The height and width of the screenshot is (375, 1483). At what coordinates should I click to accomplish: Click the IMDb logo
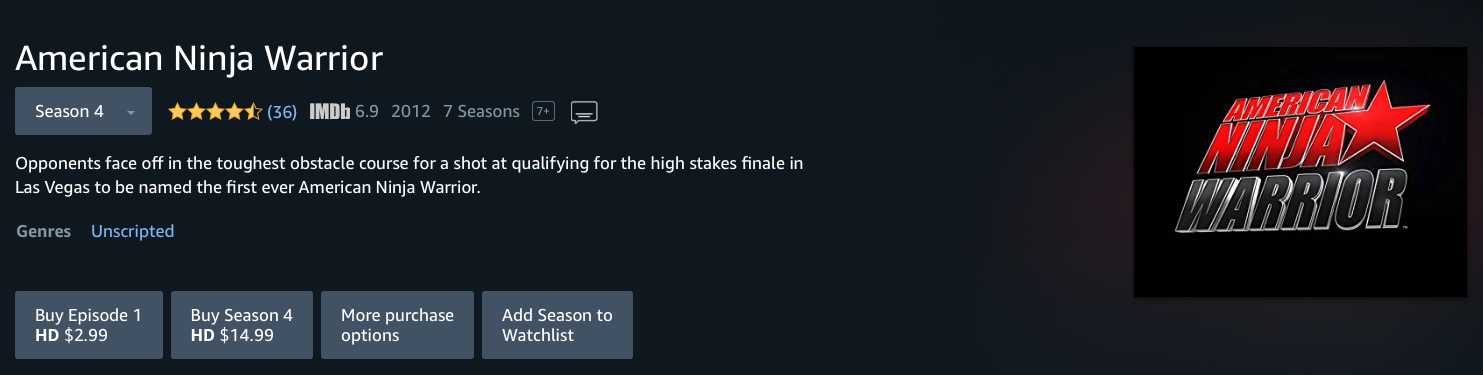coord(329,112)
